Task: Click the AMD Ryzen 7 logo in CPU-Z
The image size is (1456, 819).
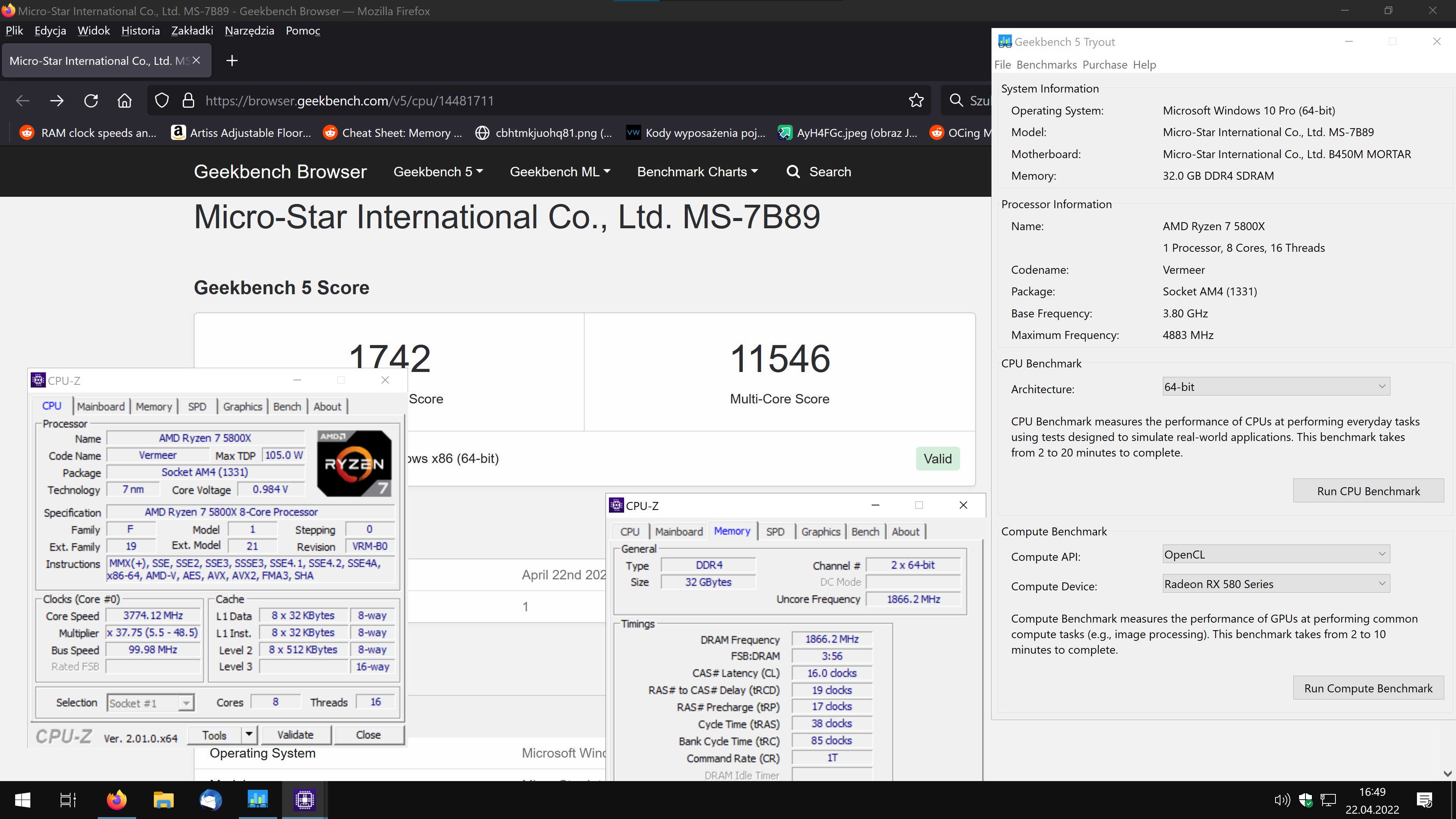Action: (x=355, y=463)
